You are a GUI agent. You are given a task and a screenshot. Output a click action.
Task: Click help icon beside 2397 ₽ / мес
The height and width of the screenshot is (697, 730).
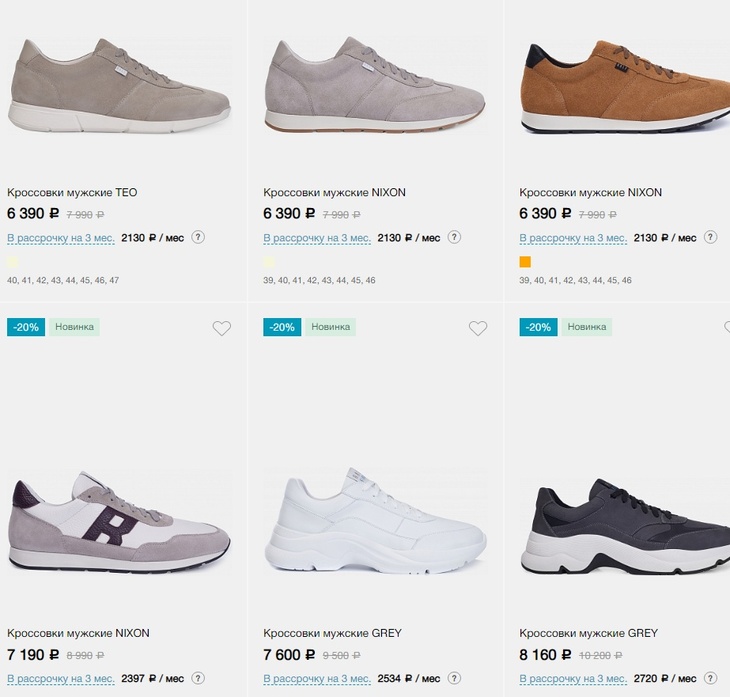(198, 678)
